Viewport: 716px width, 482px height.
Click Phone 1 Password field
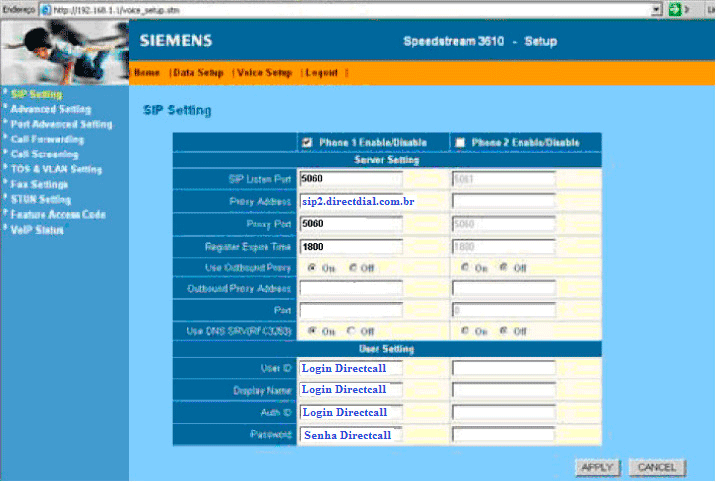351,435
